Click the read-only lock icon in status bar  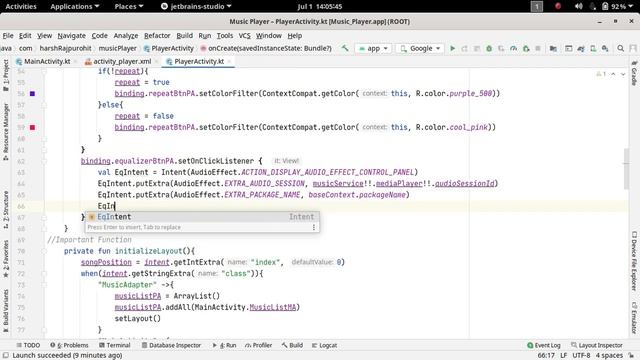[x=631, y=356]
